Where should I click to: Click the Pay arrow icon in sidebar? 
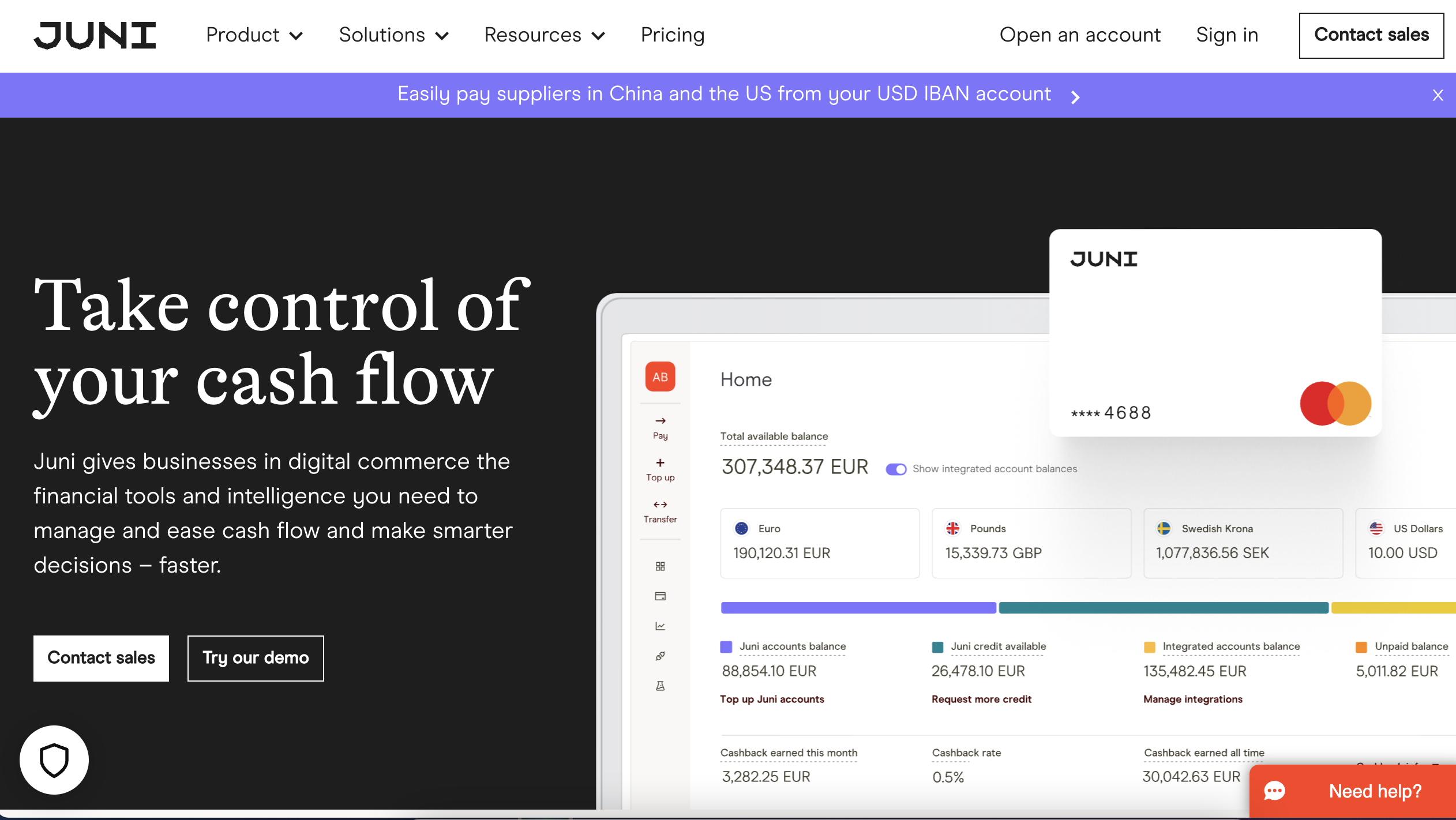coord(660,421)
